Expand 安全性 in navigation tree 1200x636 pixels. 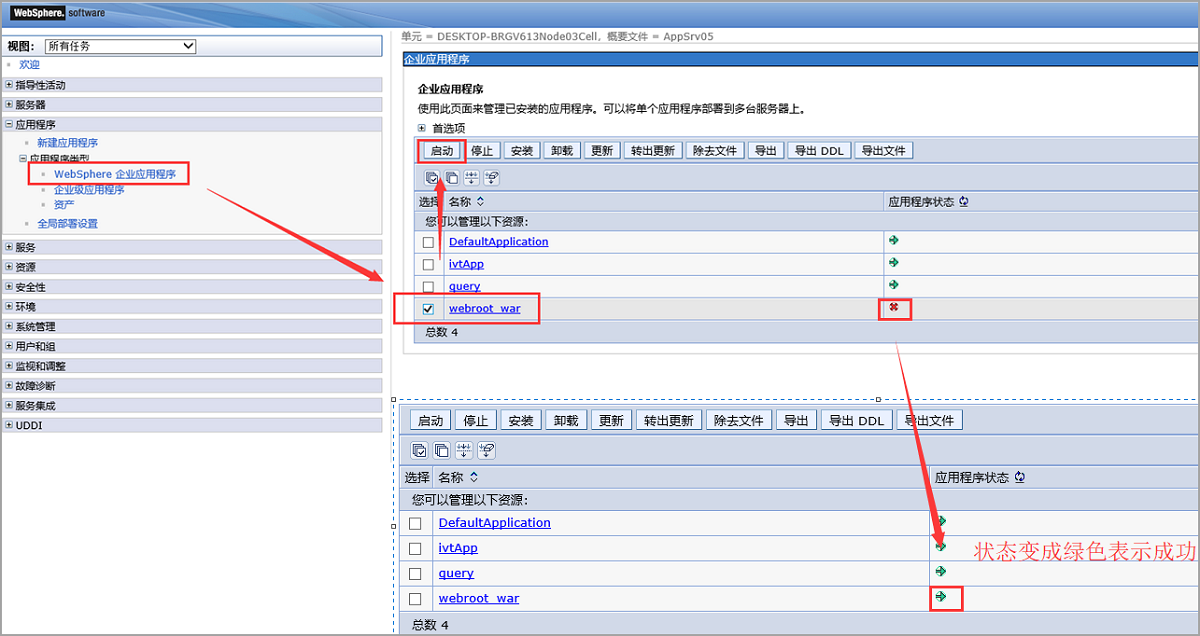[x=9, y=287]
